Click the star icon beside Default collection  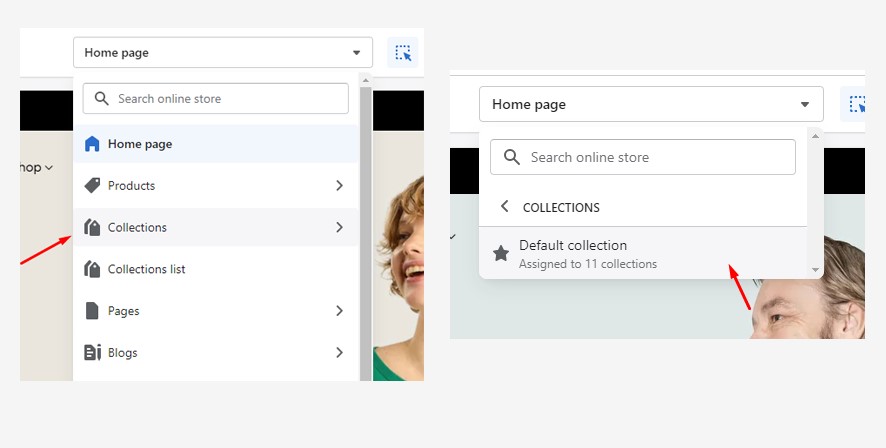pyautogui.click(x=501, y=254)
